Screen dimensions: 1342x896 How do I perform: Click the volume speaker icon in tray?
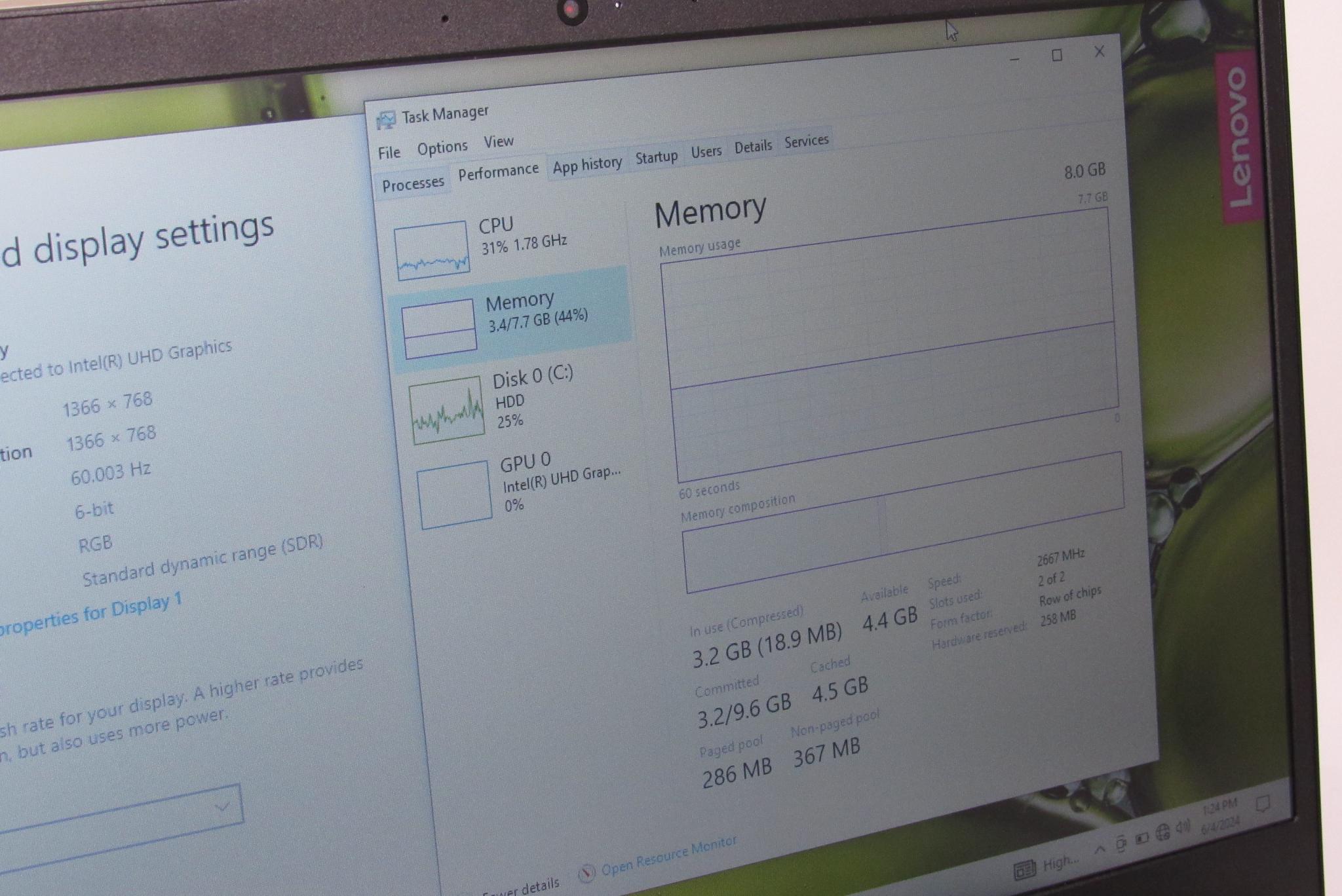[1183, 827]
